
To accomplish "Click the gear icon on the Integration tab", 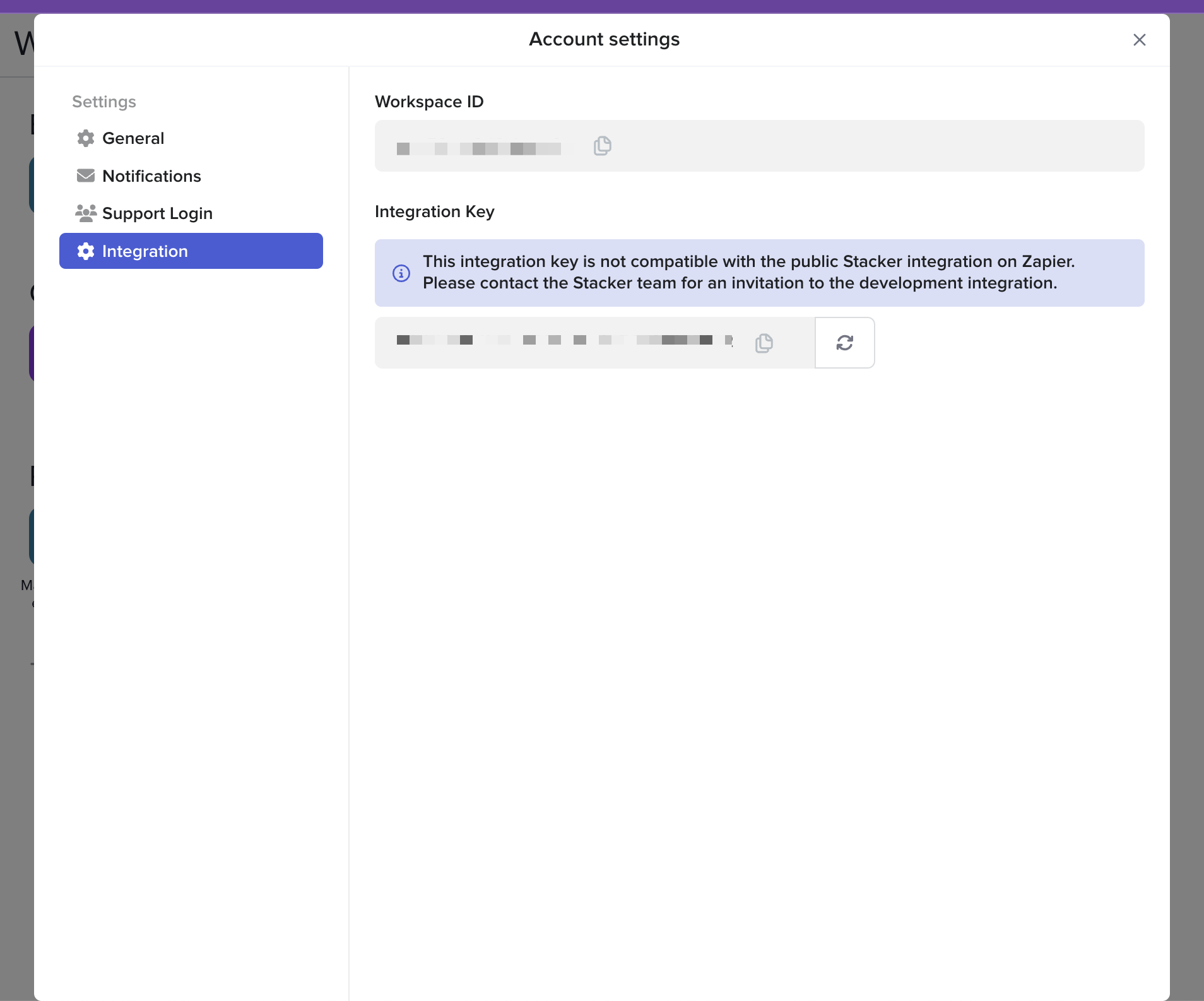I will click(x=86, y=251).
